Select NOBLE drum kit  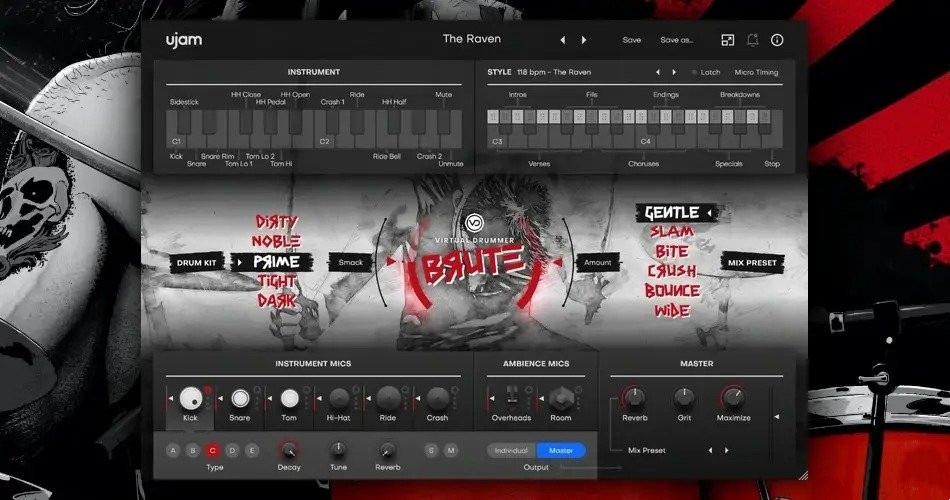(x=276, y=241)
